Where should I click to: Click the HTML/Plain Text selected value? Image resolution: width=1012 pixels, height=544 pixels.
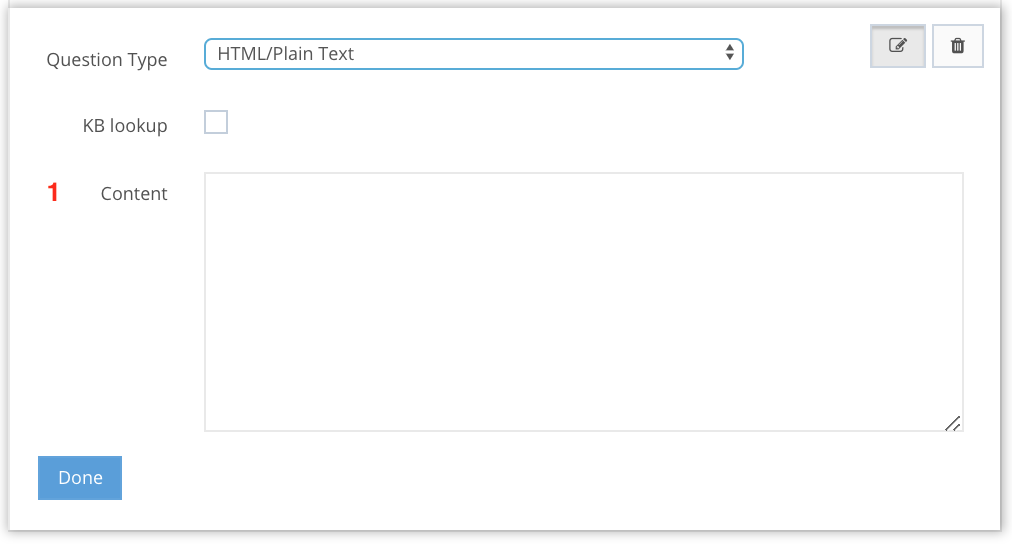[x=286, y=54]
